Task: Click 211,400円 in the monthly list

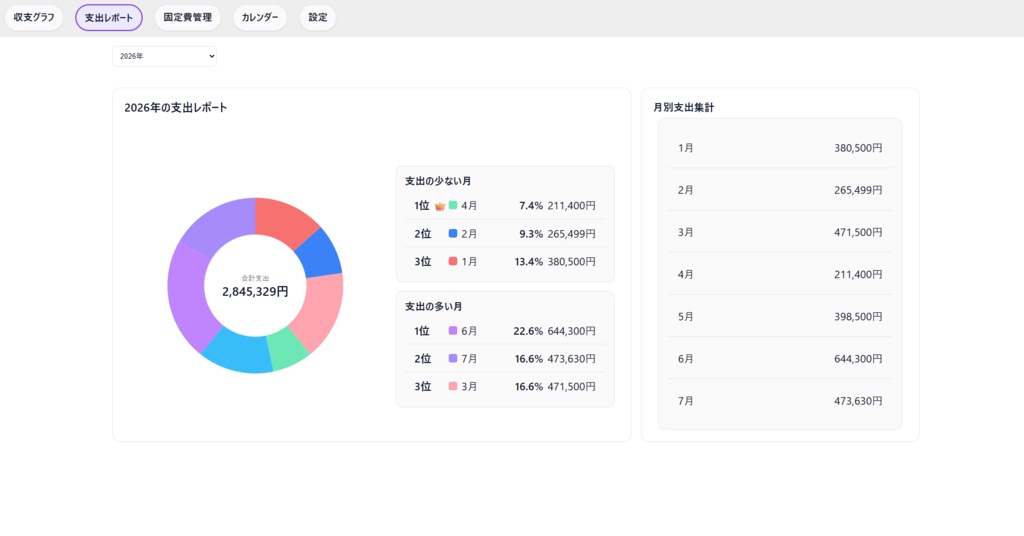Action: 858,274
